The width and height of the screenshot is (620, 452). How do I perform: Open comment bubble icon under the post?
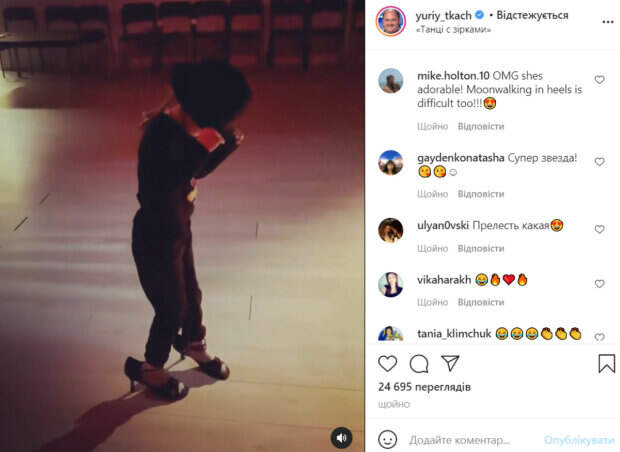[x=419, y=364]
